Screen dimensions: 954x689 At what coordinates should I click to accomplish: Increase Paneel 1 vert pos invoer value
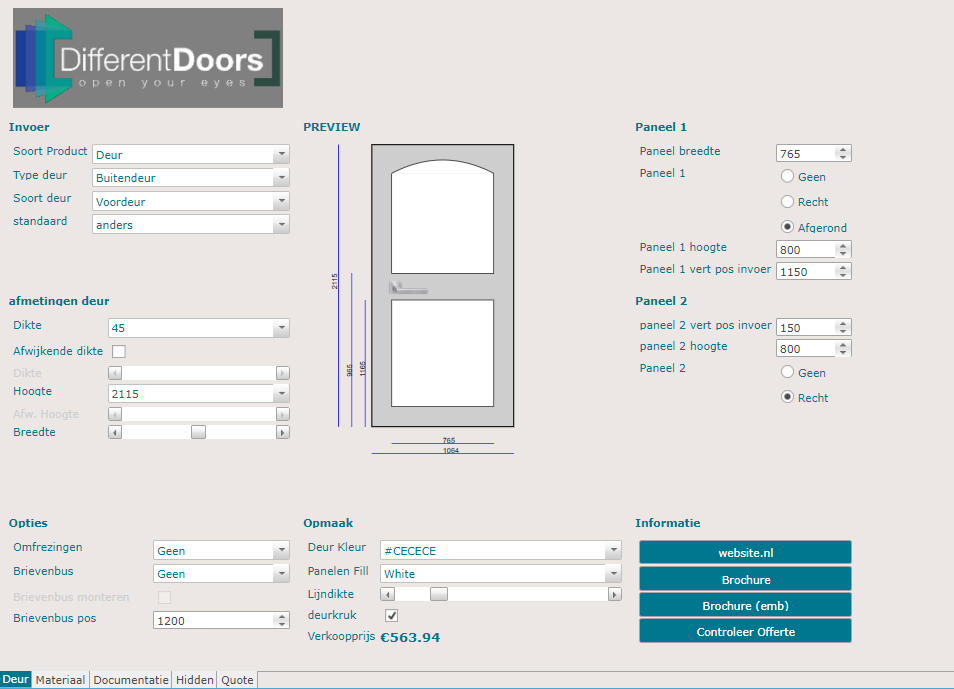[x=843, y=268]
